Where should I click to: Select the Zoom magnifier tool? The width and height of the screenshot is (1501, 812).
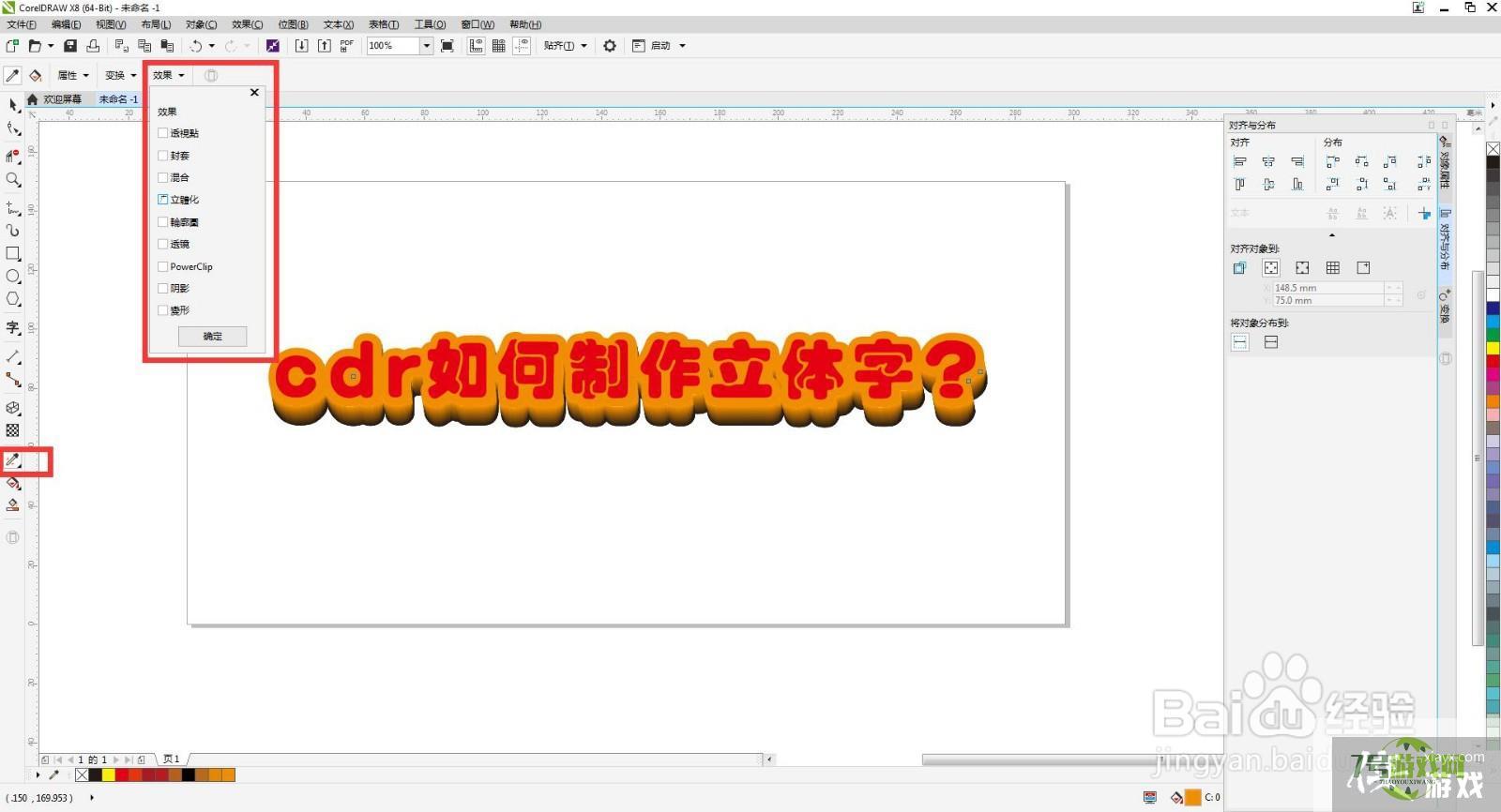[x=13, y=179]
